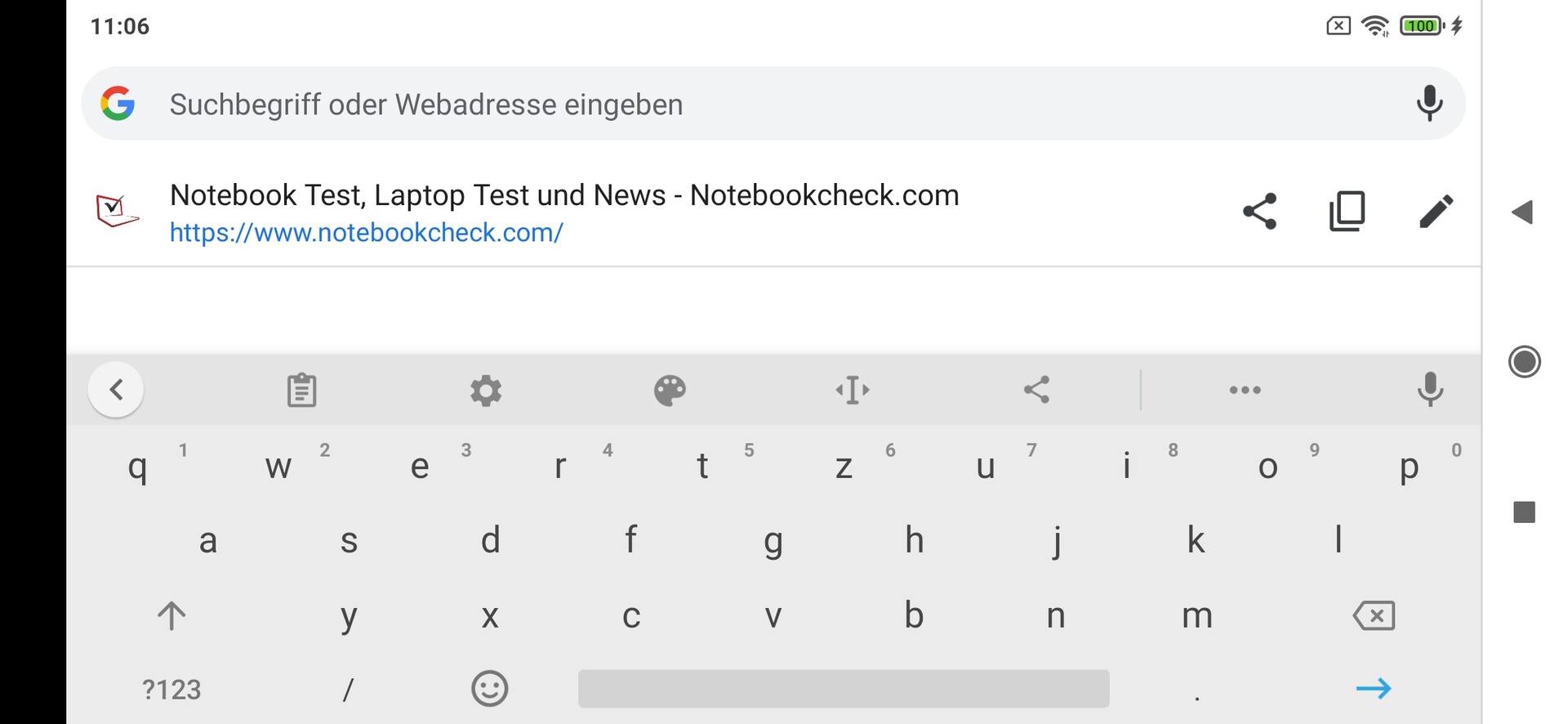
Task: Activate text cursor editing mode
Action: pyautogui.click(x=853, y=390)
